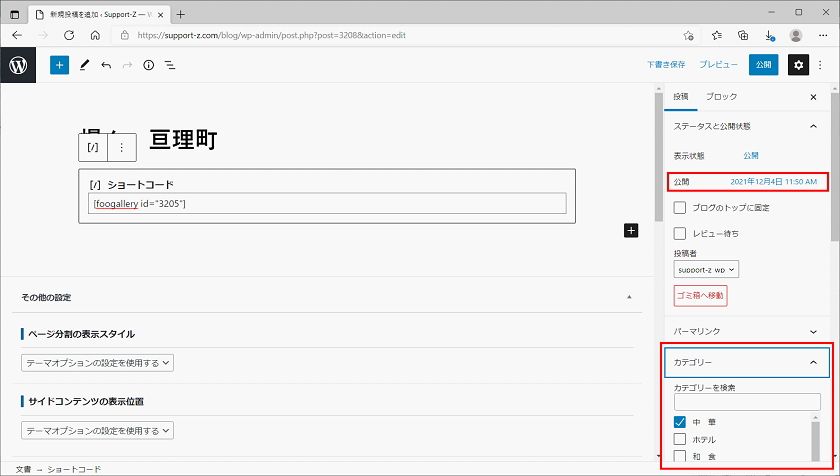Viewport: 840px width, 476px height.
Task: Open the document details info icon
Action: (x=148, y=65)
